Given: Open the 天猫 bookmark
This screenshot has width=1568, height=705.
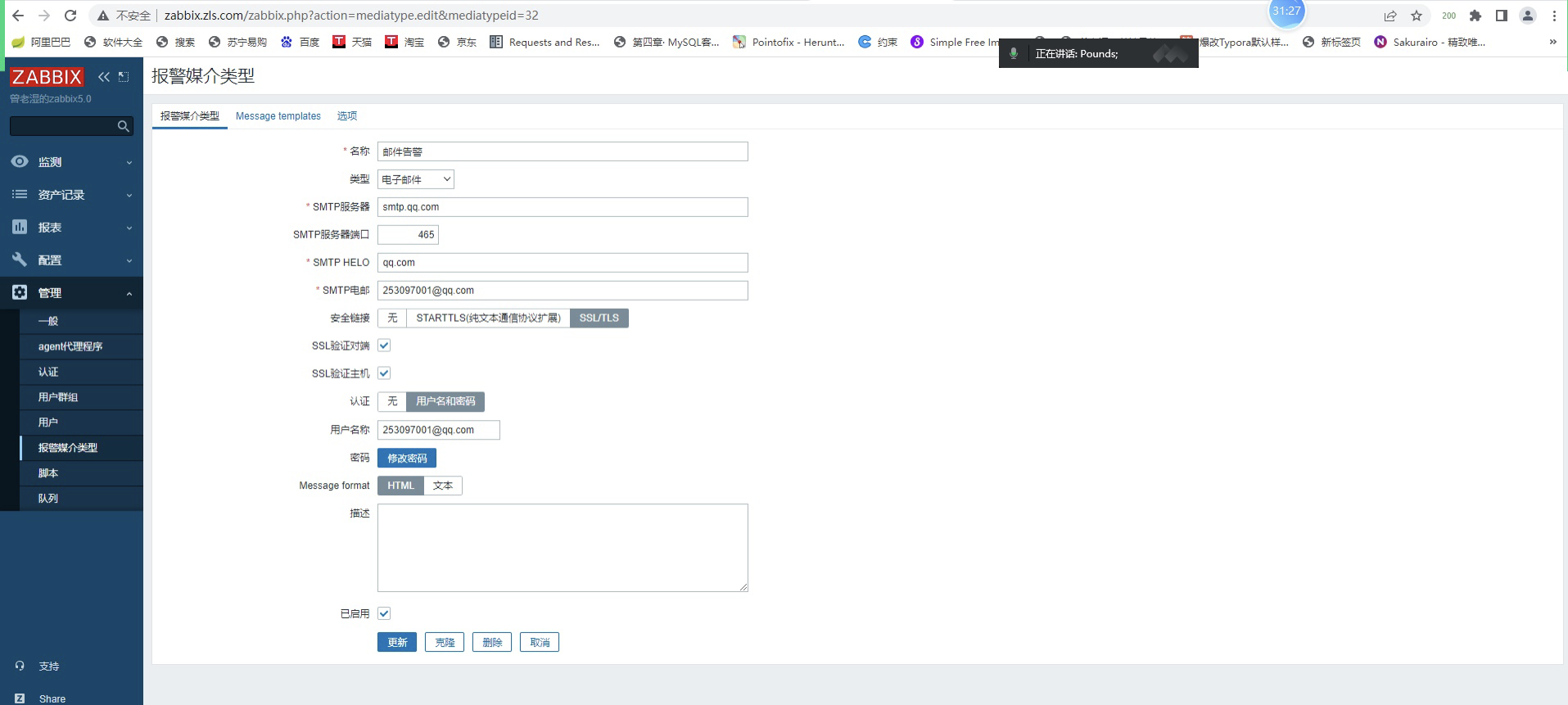Looking at the screenshot, I should 352,42.
